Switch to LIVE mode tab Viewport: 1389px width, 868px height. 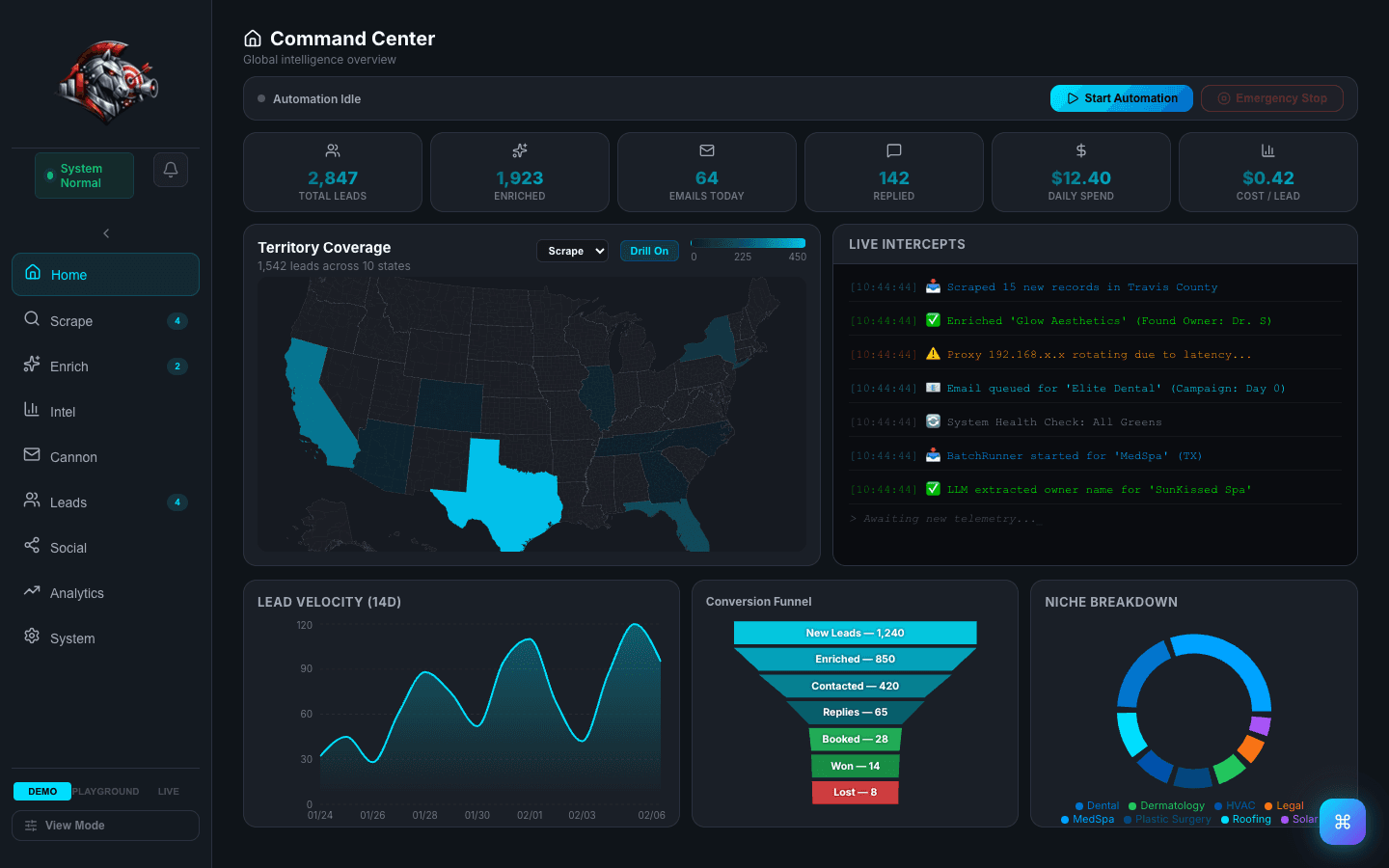(169, 792)
